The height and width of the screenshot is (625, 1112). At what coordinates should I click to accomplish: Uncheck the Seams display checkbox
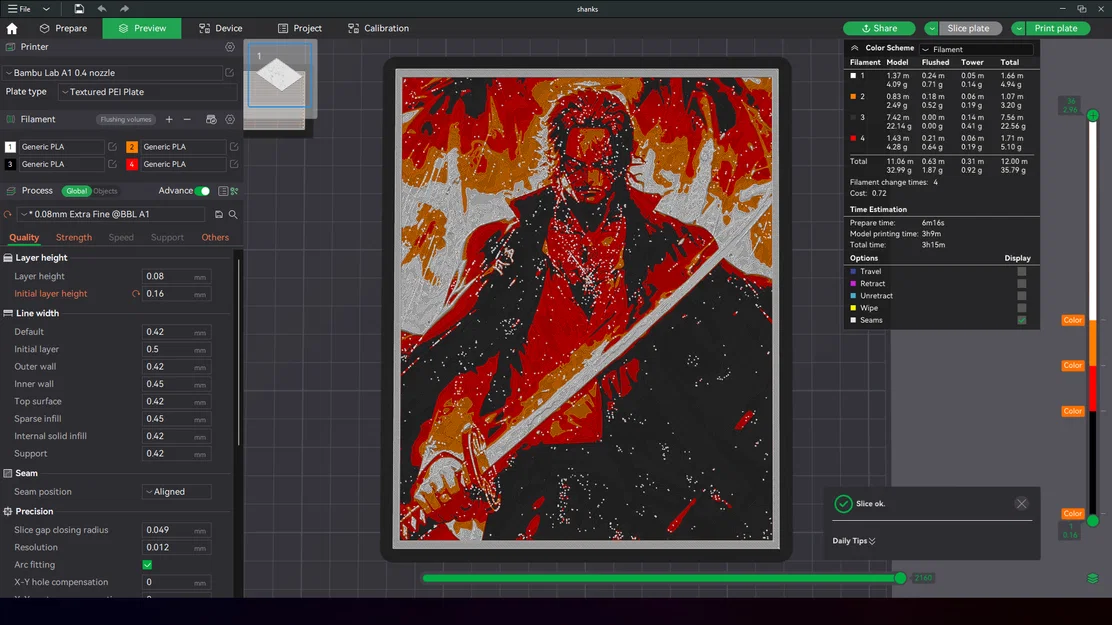pos(1022,320)
